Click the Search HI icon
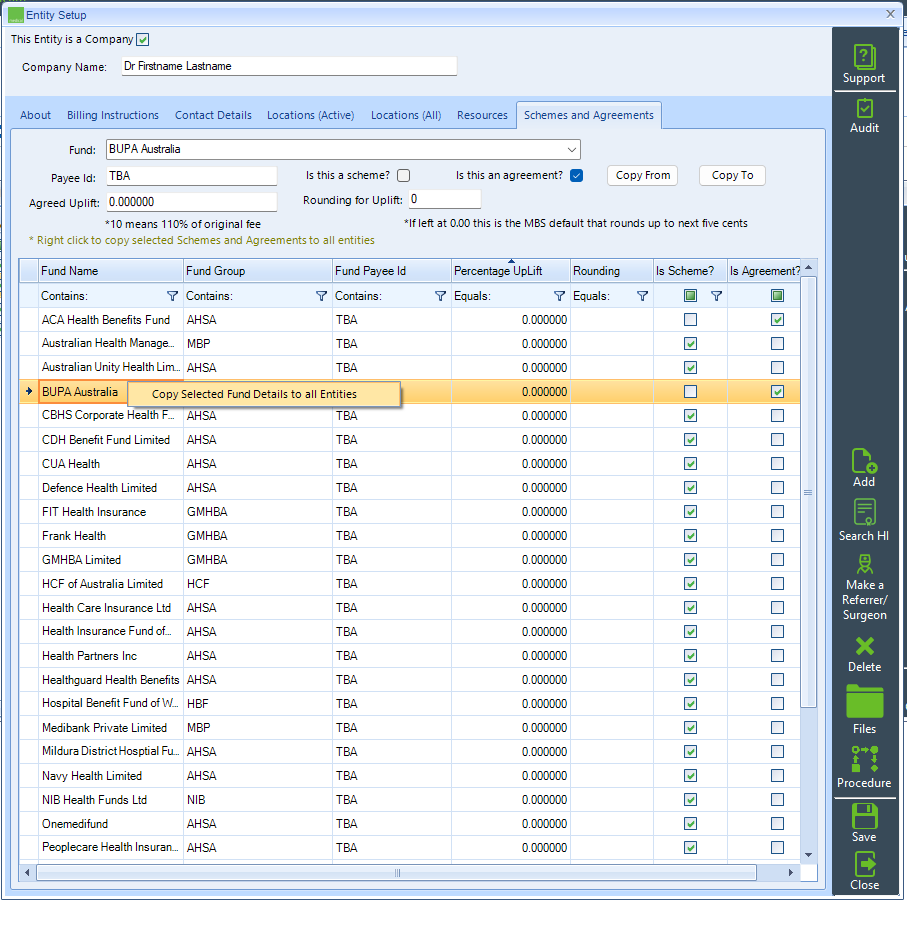Image resolution: width=907 pixels, height=941 pixels. [864, 512]
